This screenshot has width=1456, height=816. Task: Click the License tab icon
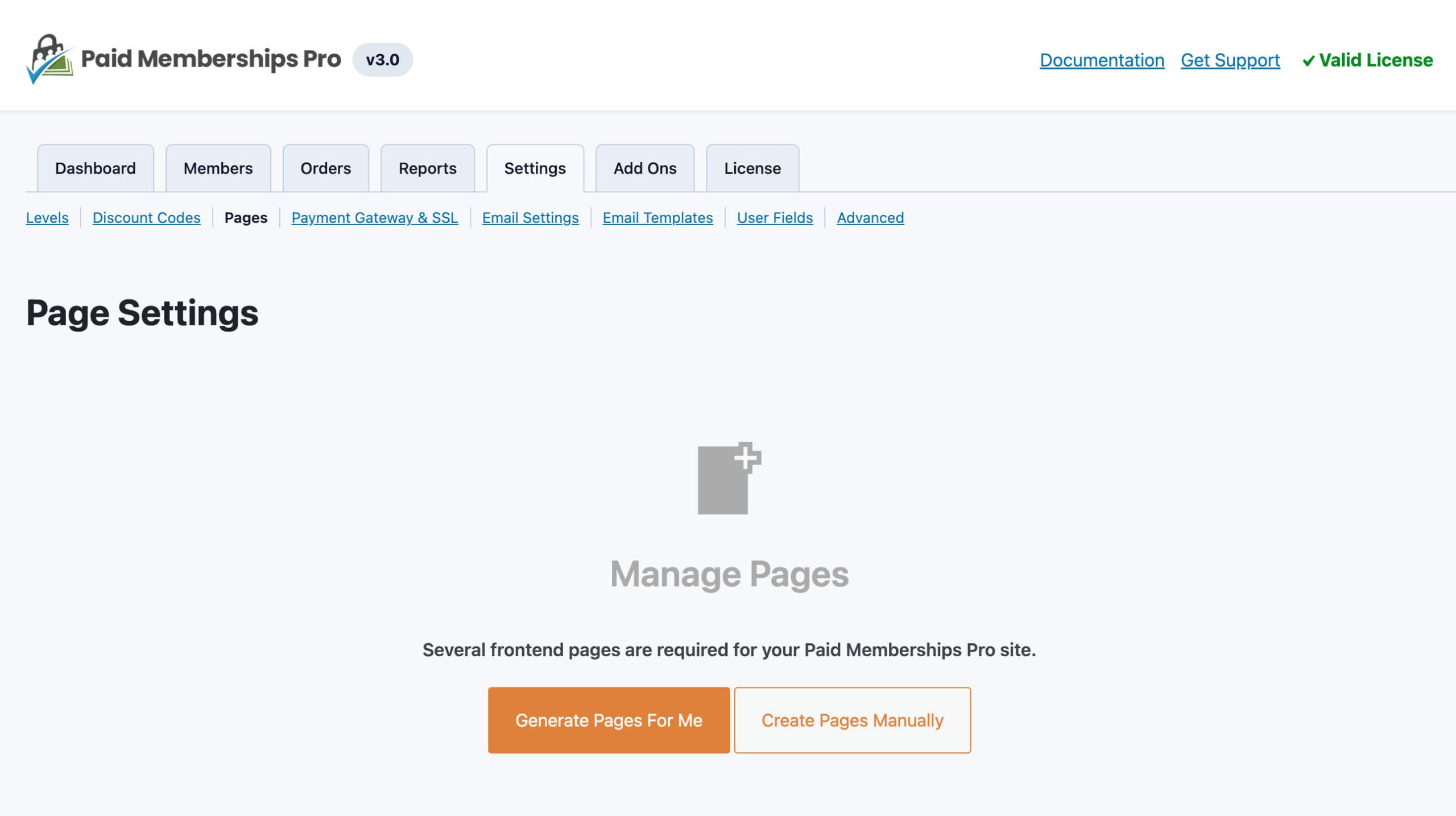(x=752, y=167)
